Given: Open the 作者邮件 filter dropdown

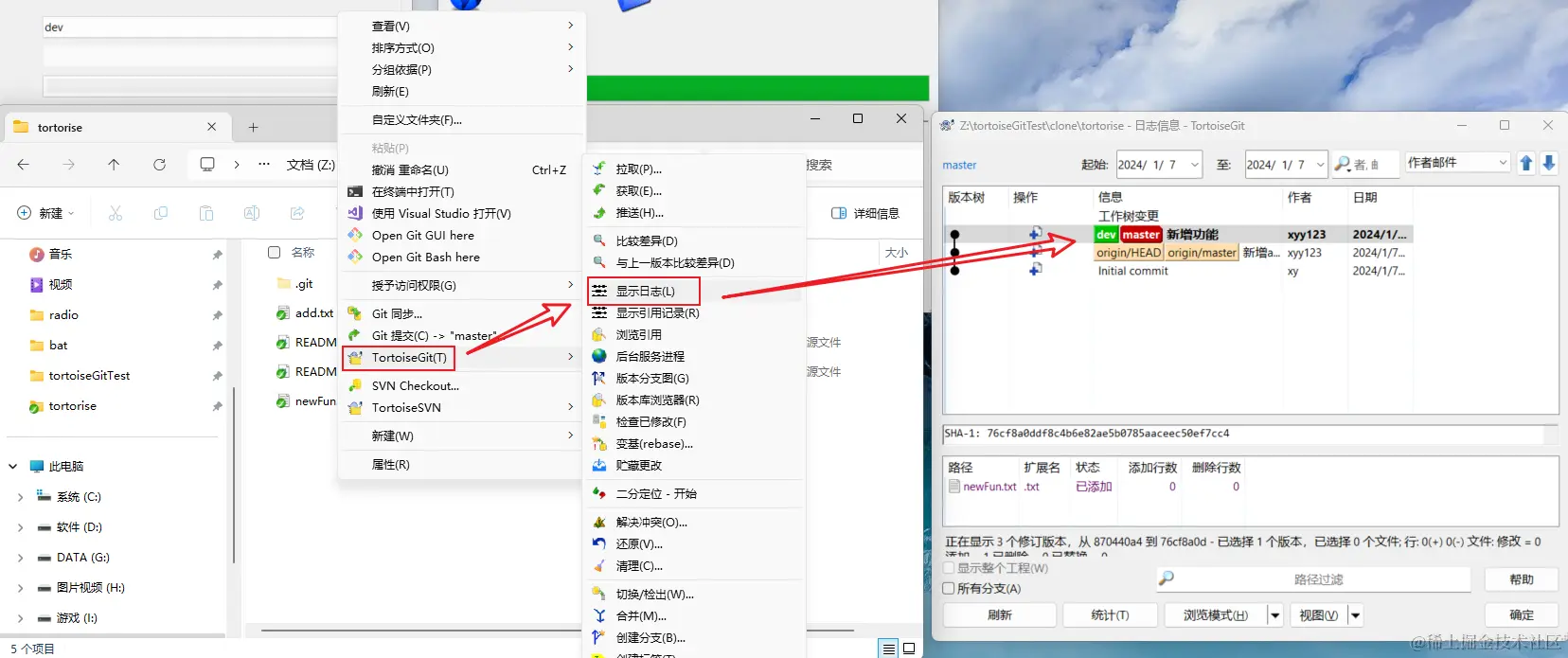Looking at the screenshot, I should coord(1503,163).
